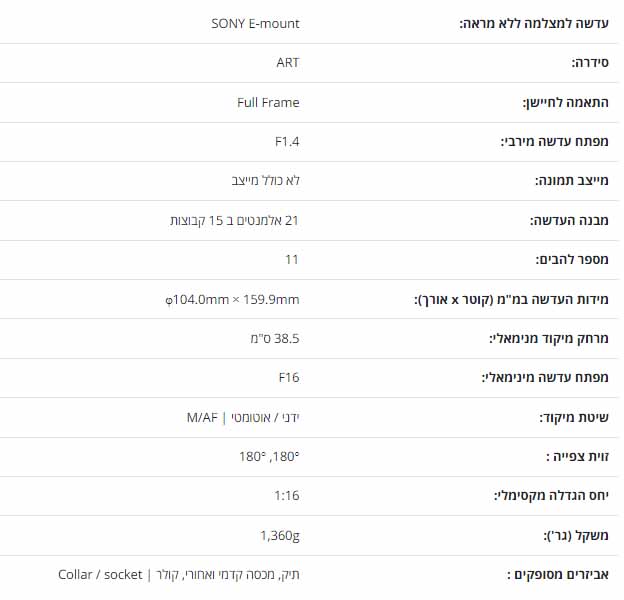Select the φ104.0mm × 159.9mm dimensions text
Image resolution: width=624 pixels, height=600 pixels.
232,299
